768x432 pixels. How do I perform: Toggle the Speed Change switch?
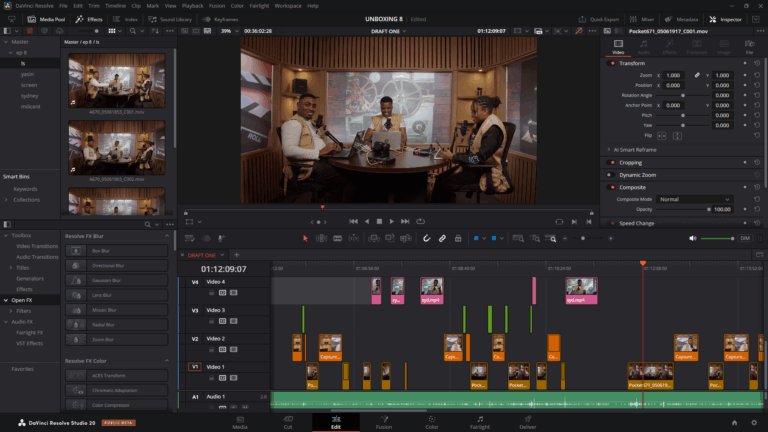611,223
